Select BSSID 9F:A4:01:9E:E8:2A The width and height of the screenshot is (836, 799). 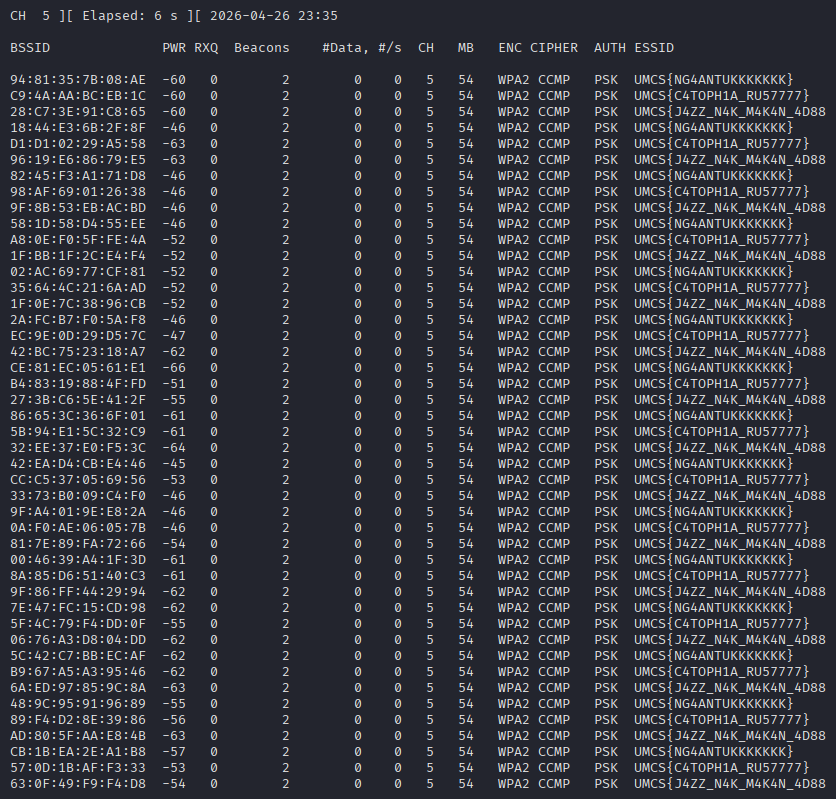78,512
